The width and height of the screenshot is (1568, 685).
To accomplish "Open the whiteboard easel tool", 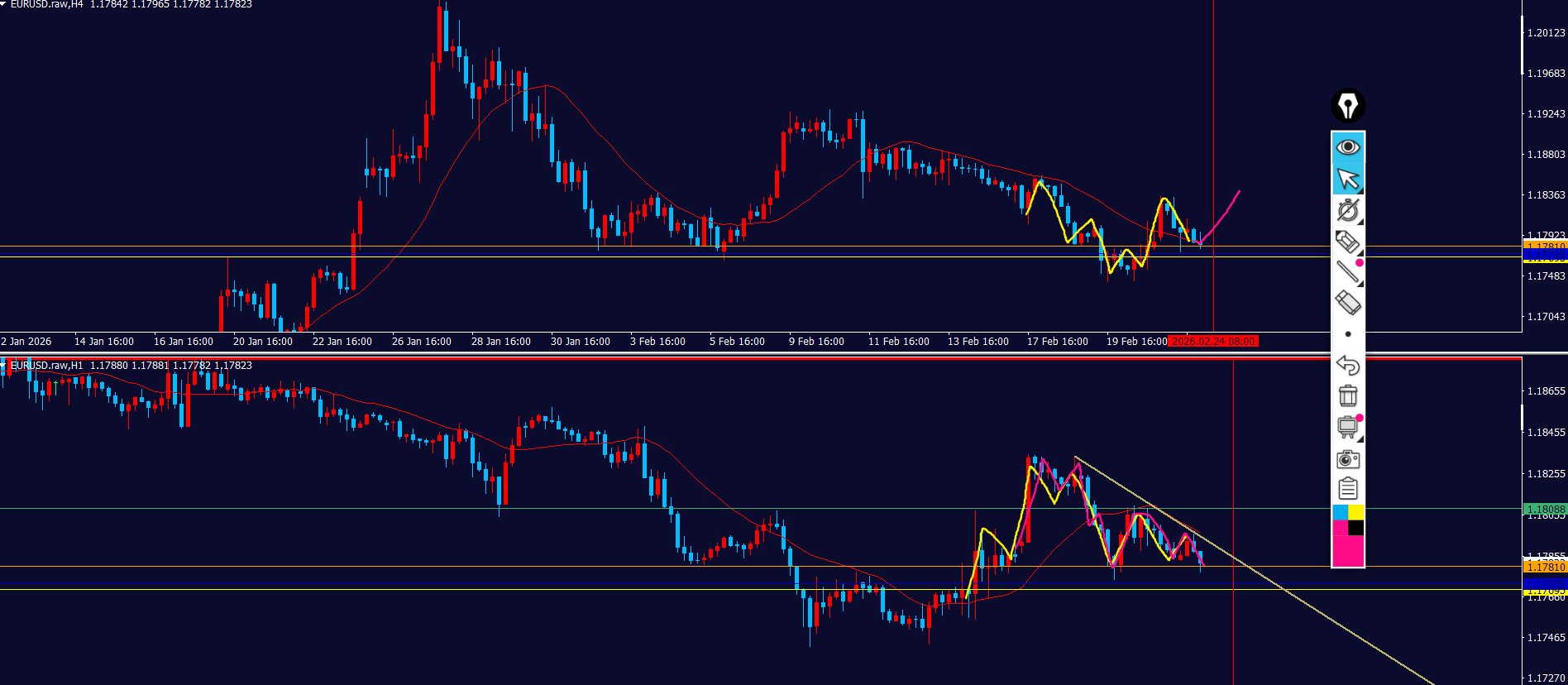I will pos(1348,427).
